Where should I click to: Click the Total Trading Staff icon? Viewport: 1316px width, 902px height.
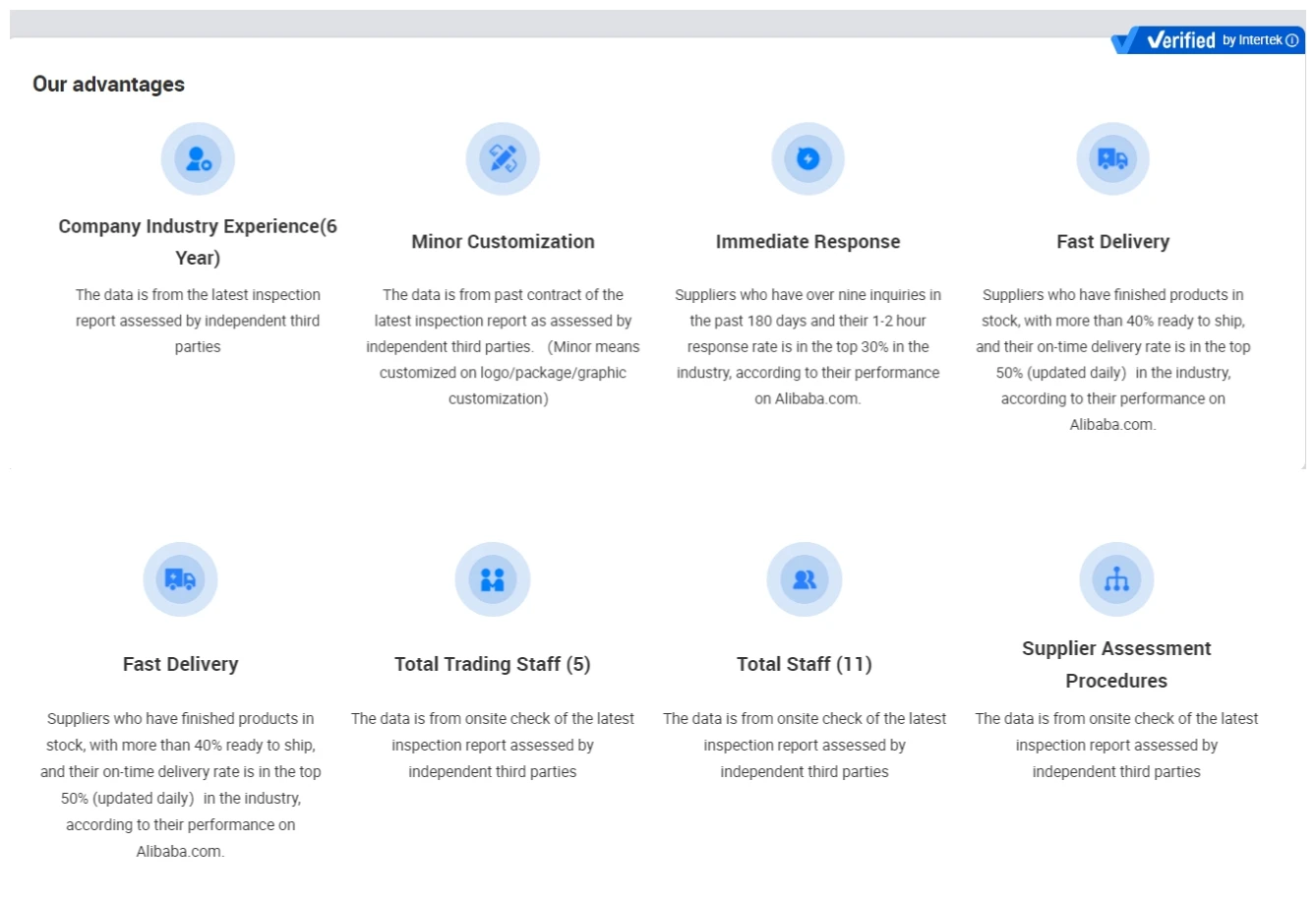click(492, 579)
